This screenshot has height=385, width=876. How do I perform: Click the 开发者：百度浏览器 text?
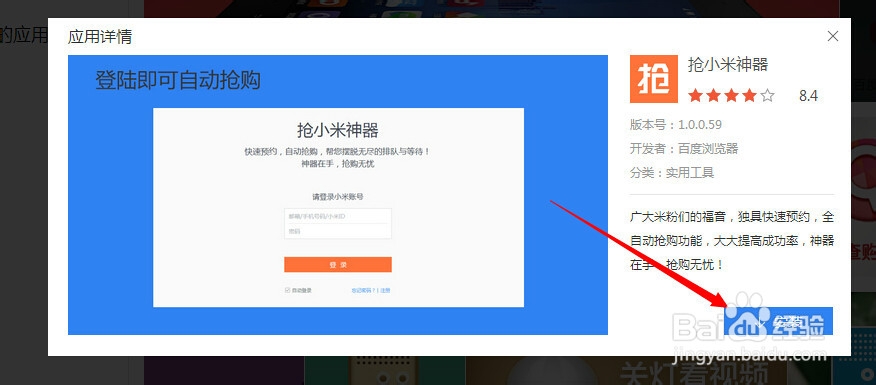pos(684,149)
